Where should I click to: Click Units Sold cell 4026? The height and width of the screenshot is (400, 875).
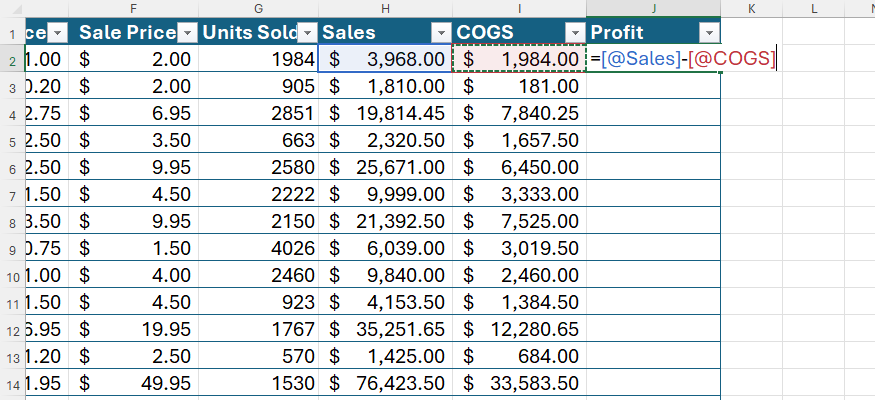coord(258,248)
